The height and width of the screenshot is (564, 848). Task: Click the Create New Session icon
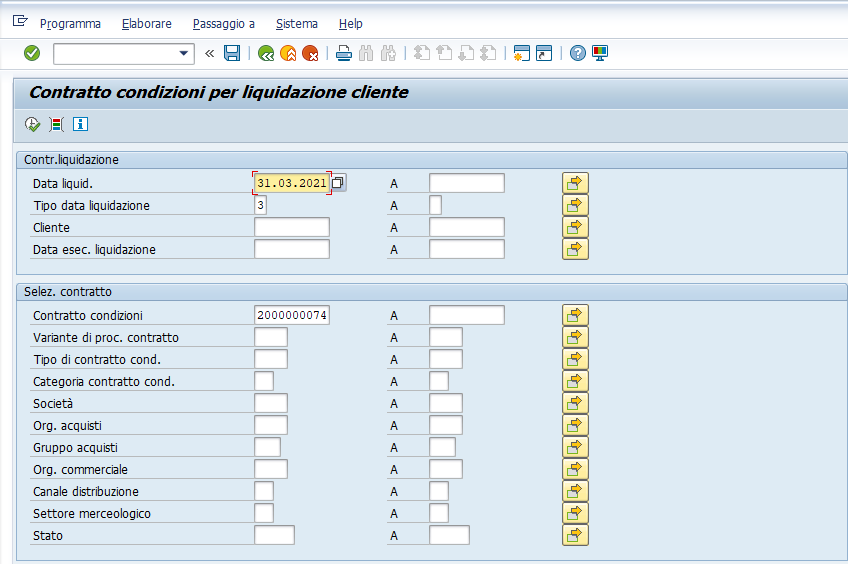pyautogui.click(x=521, y=53)
